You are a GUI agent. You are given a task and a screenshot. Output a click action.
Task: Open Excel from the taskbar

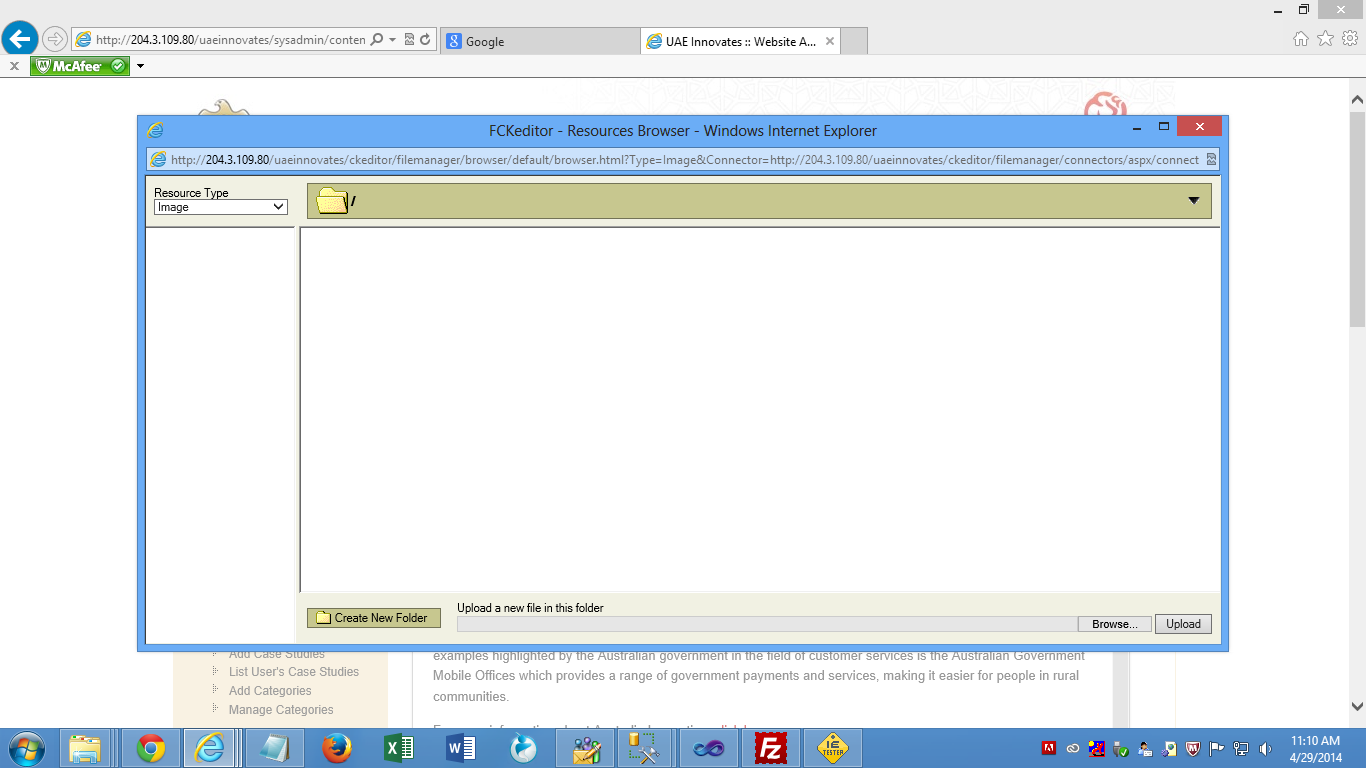pyautogui.click(x=399, y=748)
